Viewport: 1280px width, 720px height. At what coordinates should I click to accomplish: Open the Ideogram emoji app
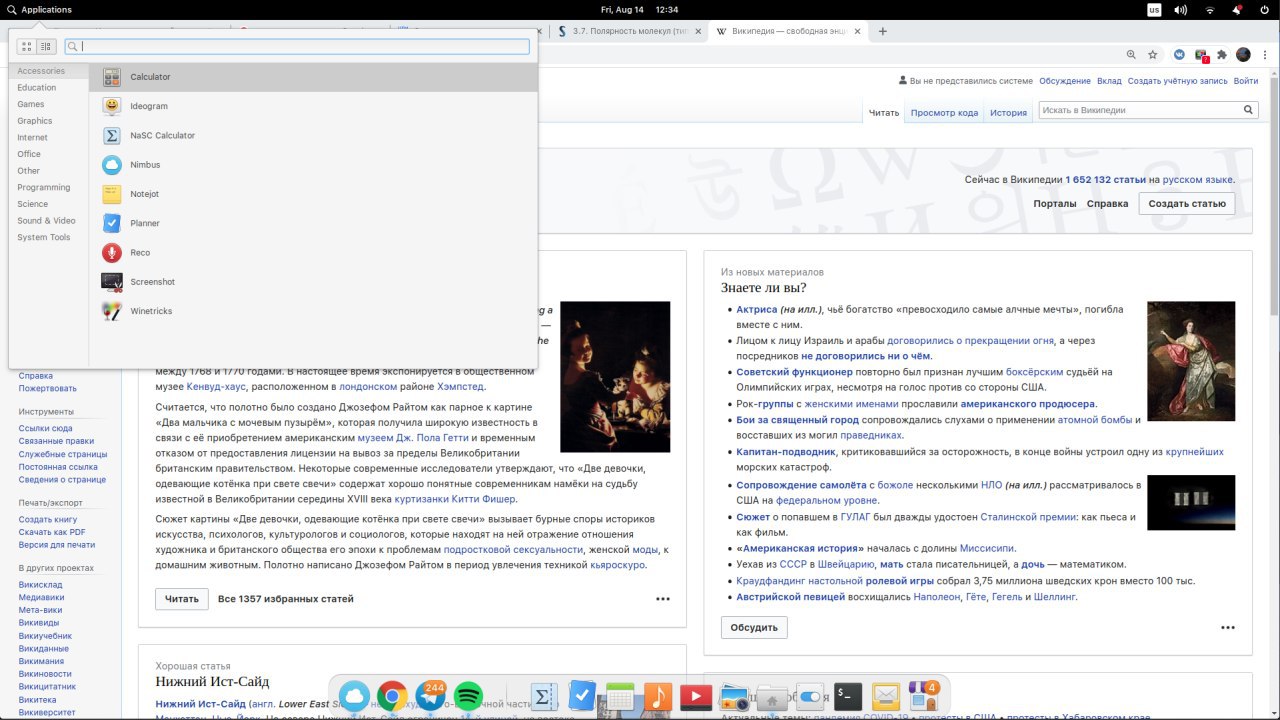pos(313,106)
